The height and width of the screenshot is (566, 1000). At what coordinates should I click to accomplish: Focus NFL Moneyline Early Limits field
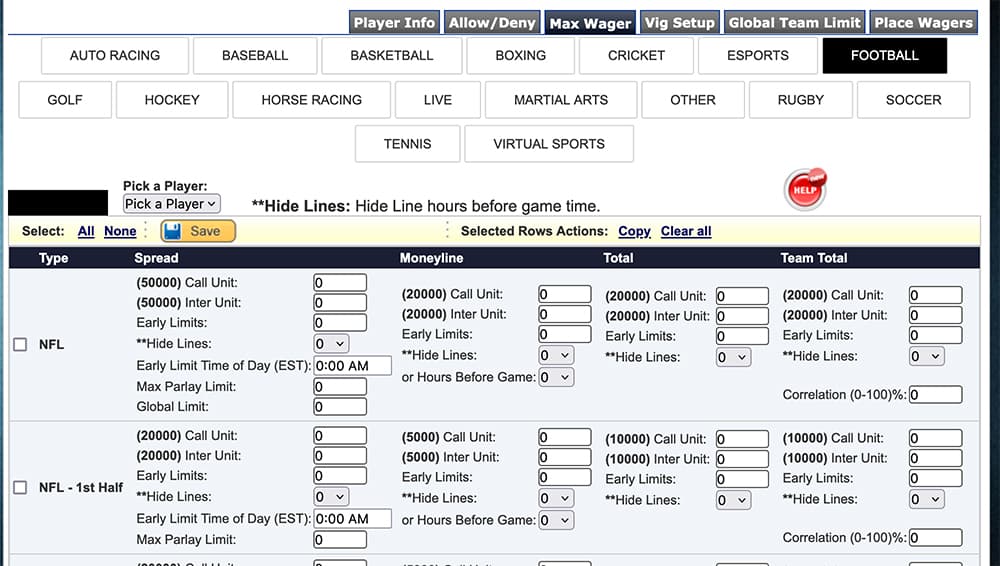coord(565,334)
